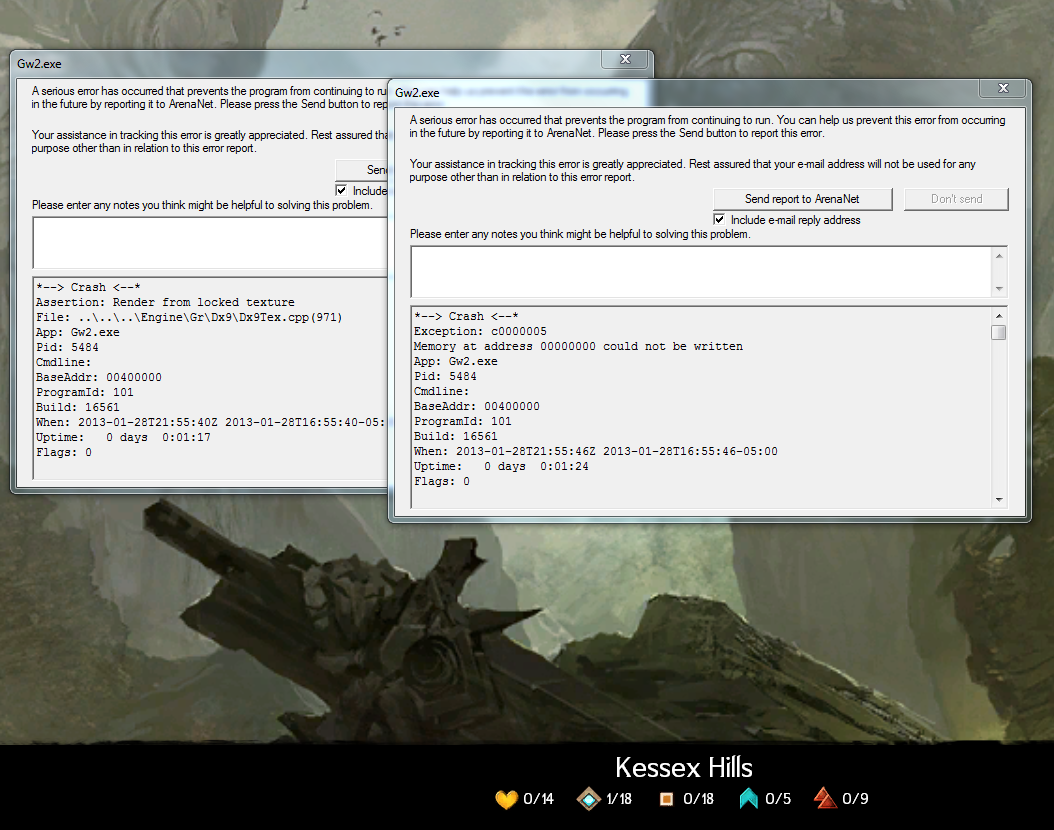Click down arrow of crash log scrollbar
Image resolution: width=1054 pixels, height=830 pixels.
[x=999, y=499]
